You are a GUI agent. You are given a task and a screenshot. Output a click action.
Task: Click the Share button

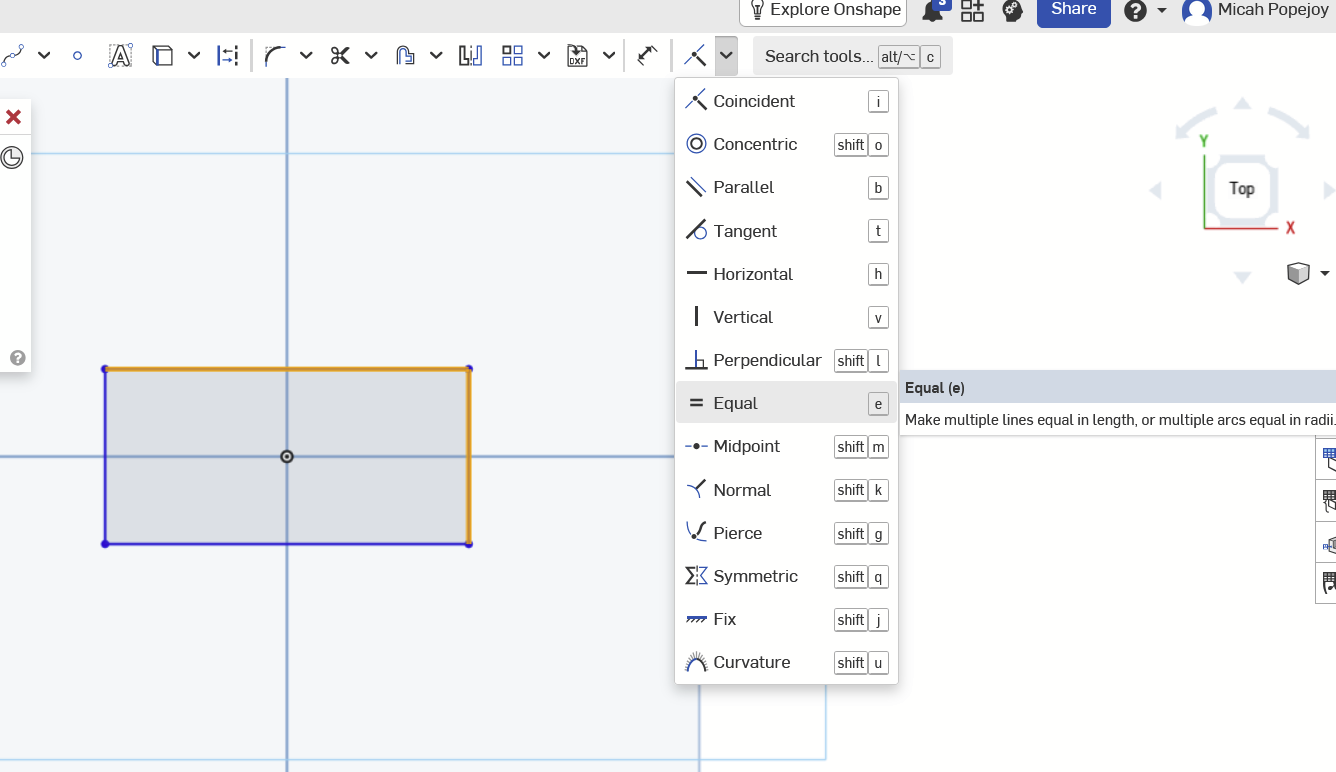(1073, 10)
